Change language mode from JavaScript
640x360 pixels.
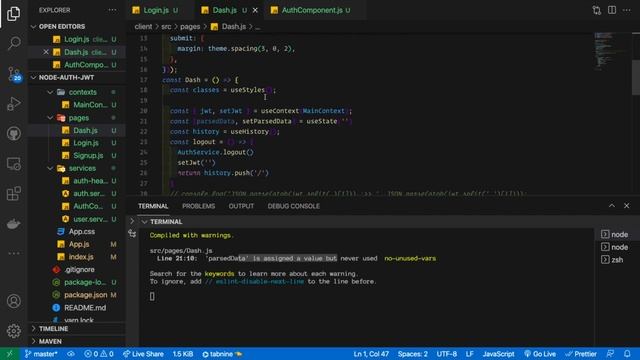(x=498, y=354)
